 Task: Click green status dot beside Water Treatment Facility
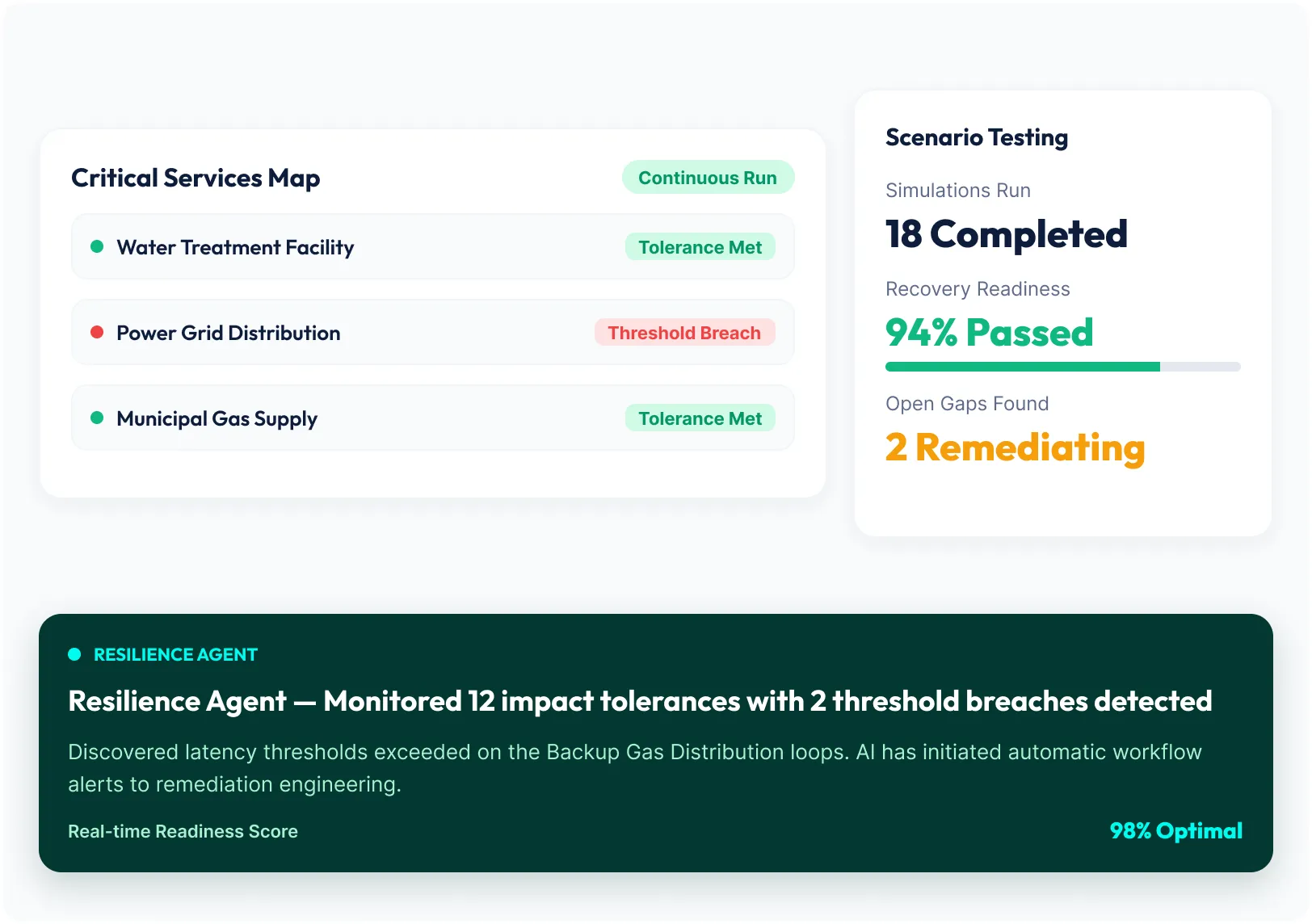(97, 246)
